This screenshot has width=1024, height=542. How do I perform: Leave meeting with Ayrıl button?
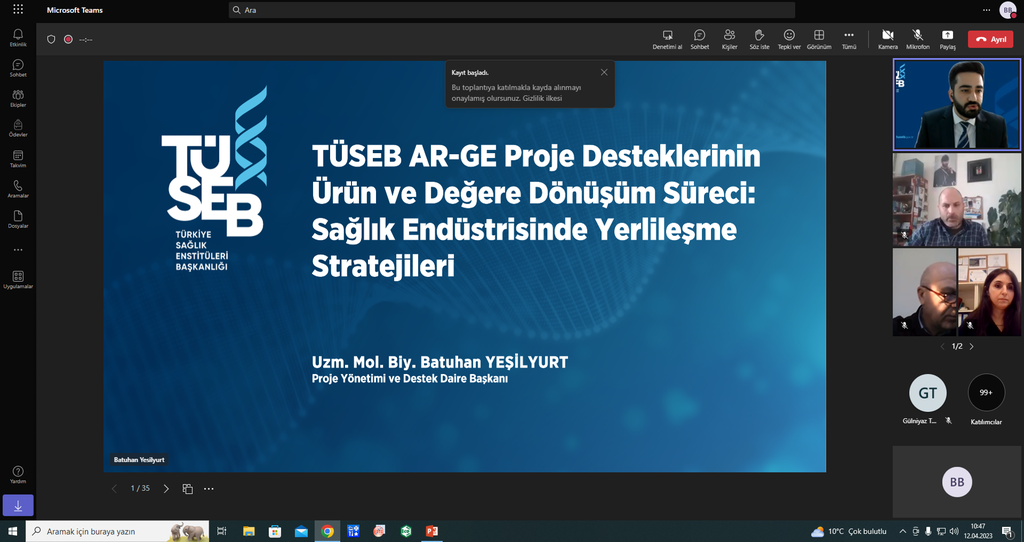pyautogui.click(x=991, y=39)
